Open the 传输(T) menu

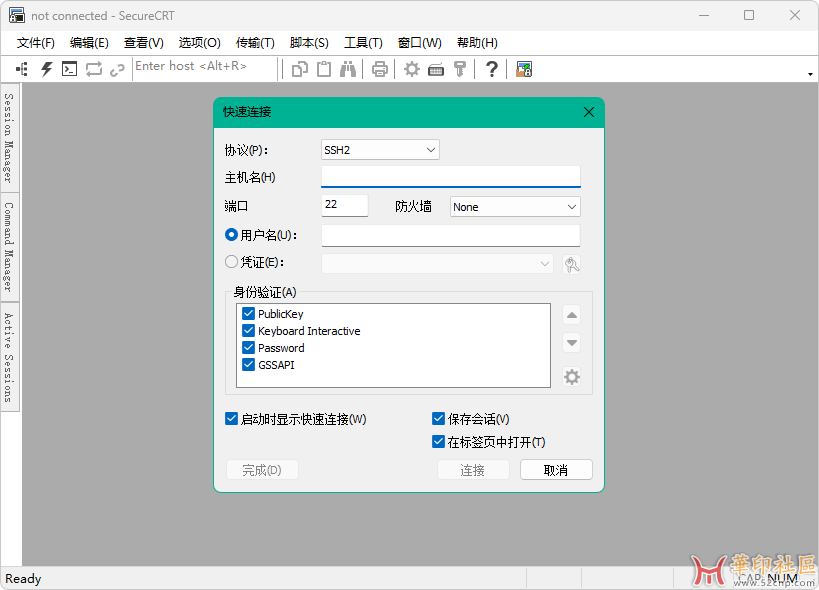(x=255, y=43)
